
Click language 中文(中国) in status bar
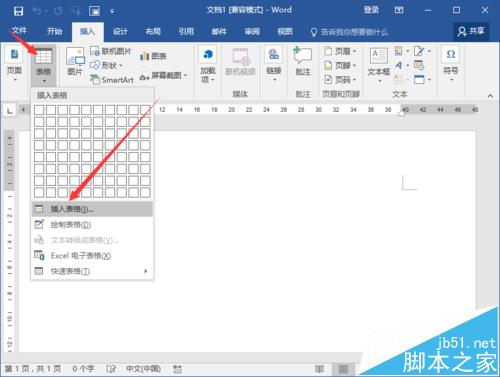tap(143, 369)
